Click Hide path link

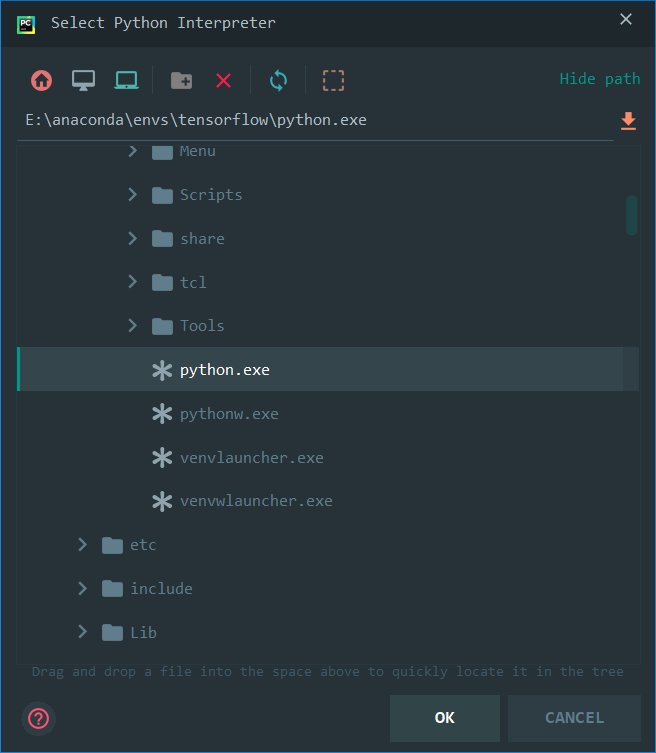click(x=600, y=78)
